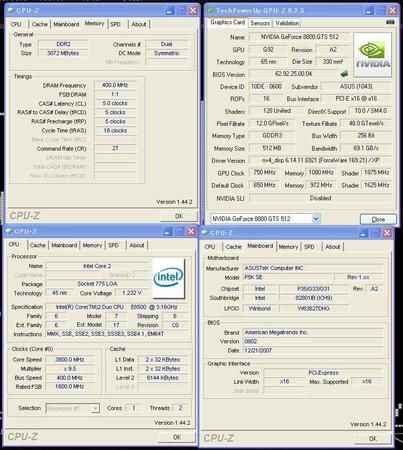Click the Core Voltage 1.232 V value

pyautogui.click(x=132, y=293)
